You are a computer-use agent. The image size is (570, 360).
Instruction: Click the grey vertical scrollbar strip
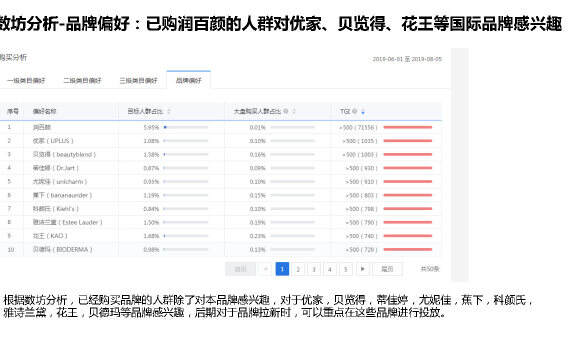[459, 164]
